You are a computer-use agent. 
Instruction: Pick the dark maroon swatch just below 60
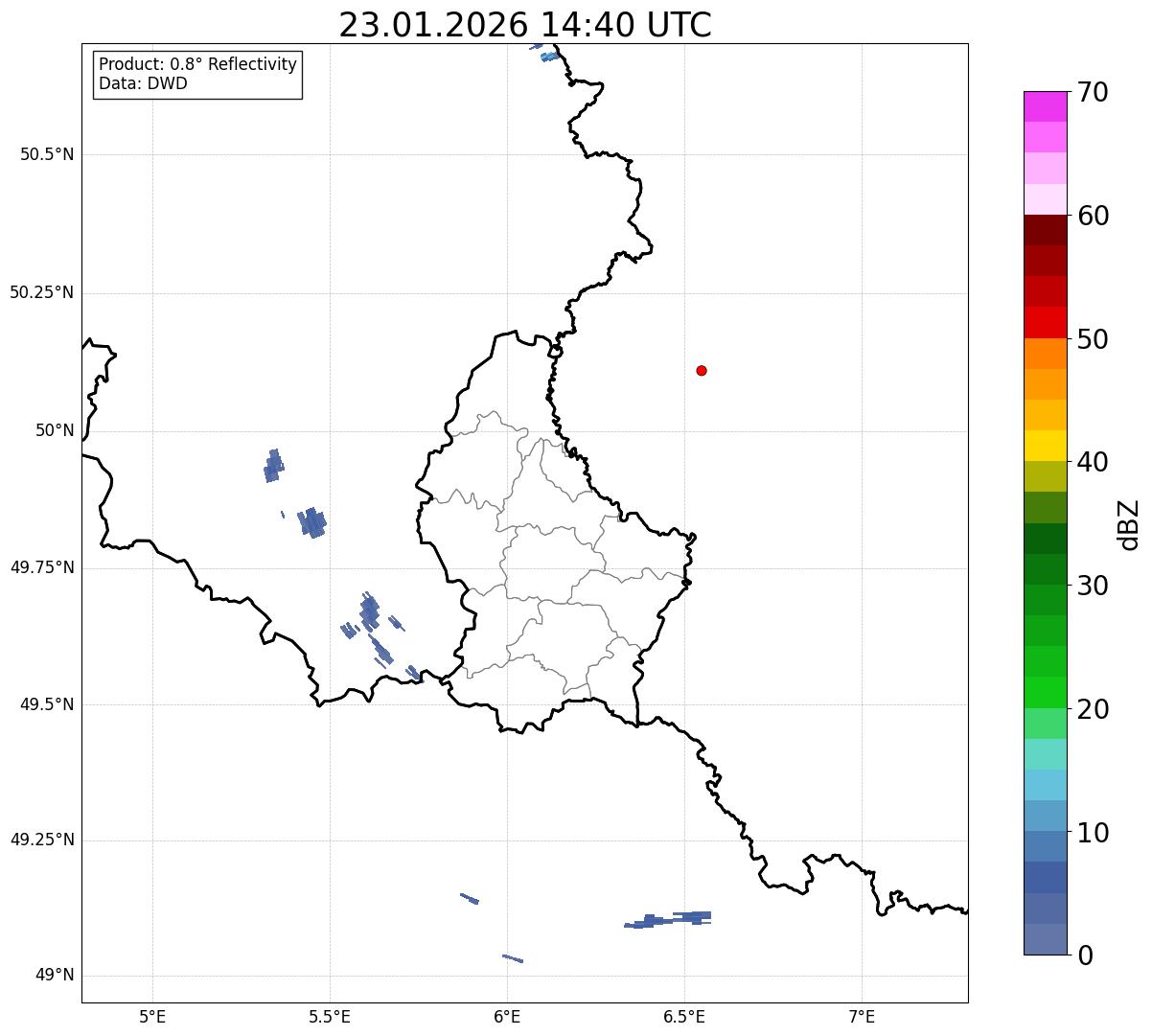pyautogui.click(x=1045, y=230)
